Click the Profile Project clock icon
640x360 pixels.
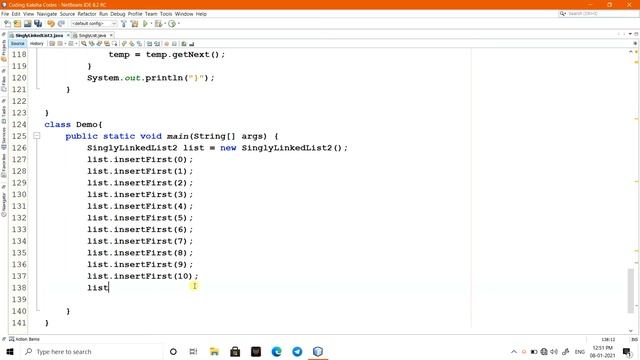click(172, 24)
